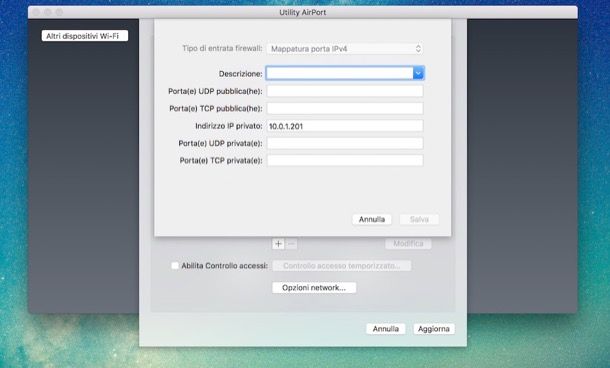This screenshot has height=368, width=610.
Task: Click the red close window button
Action: (36, 12)
